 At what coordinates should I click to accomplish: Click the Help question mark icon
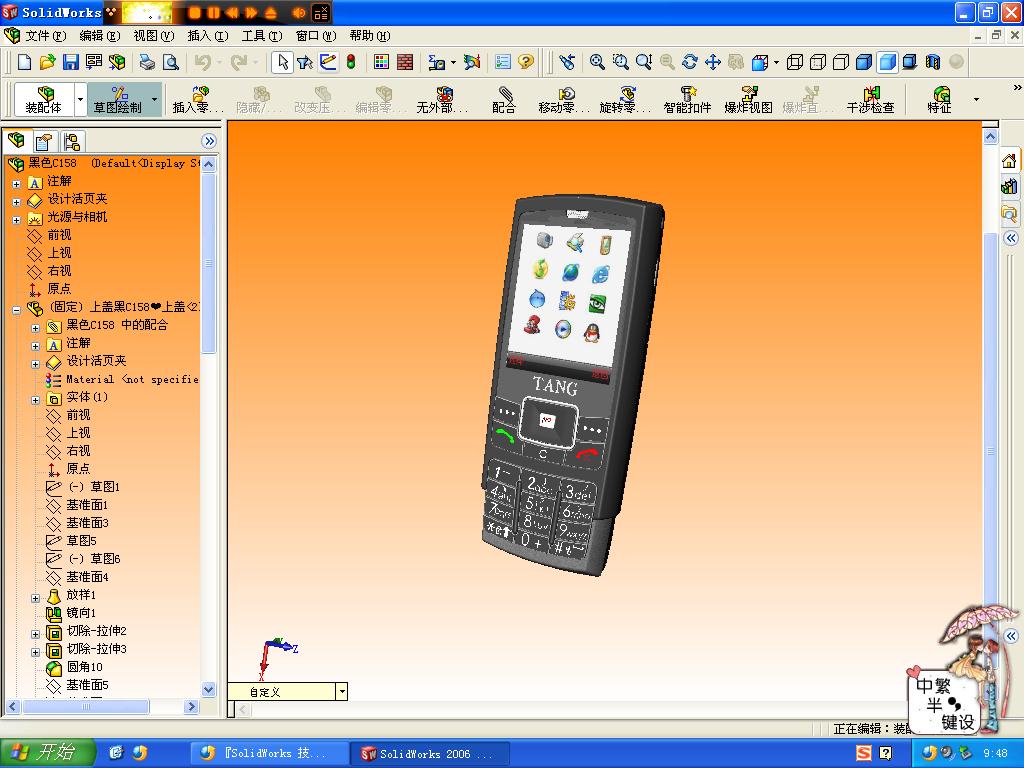coord(526,62)
